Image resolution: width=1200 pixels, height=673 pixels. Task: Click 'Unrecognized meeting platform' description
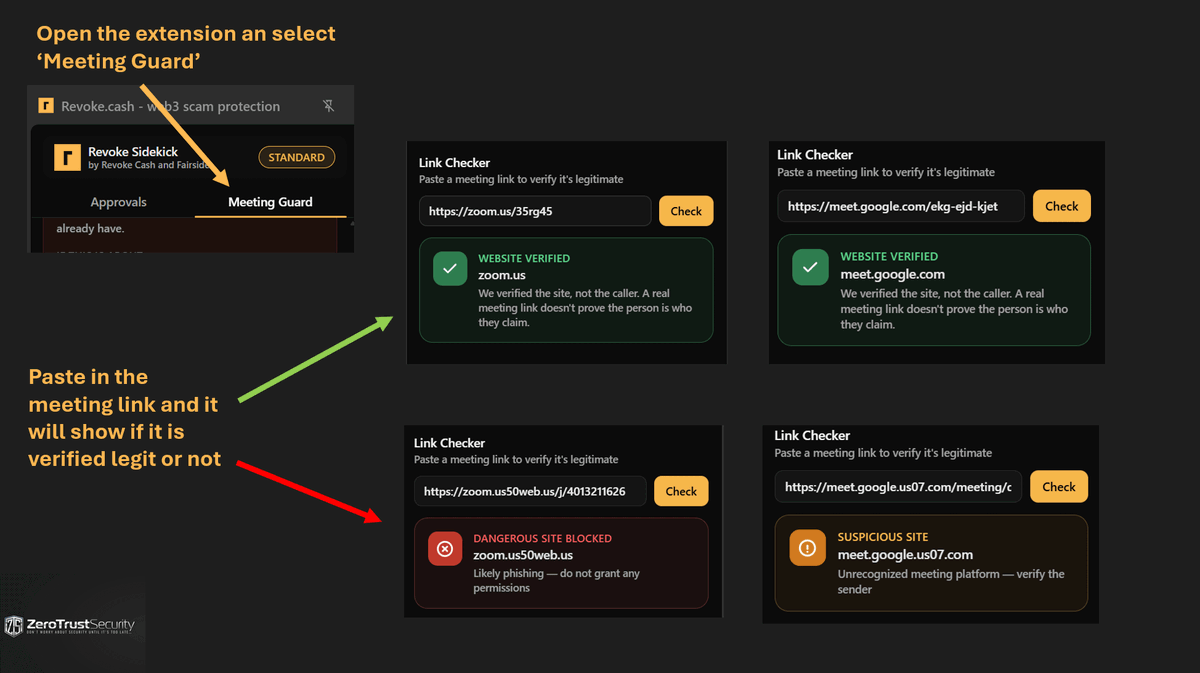click(951, 582)
